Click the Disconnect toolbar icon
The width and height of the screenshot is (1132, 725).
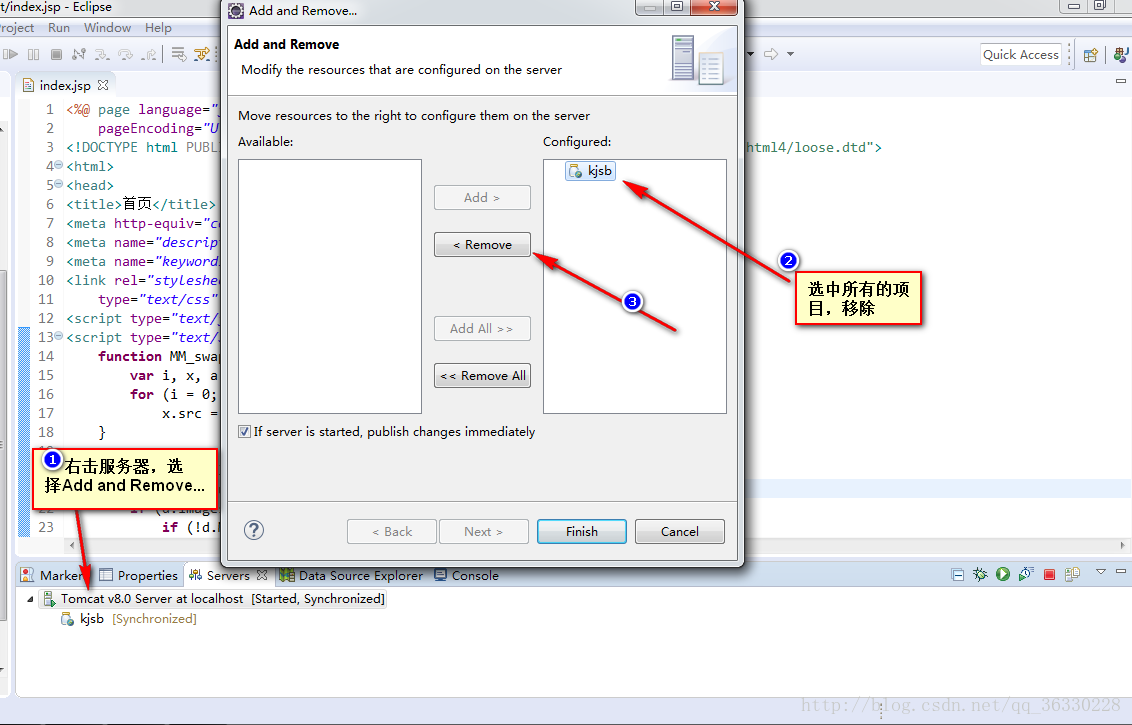click(79, 54)
